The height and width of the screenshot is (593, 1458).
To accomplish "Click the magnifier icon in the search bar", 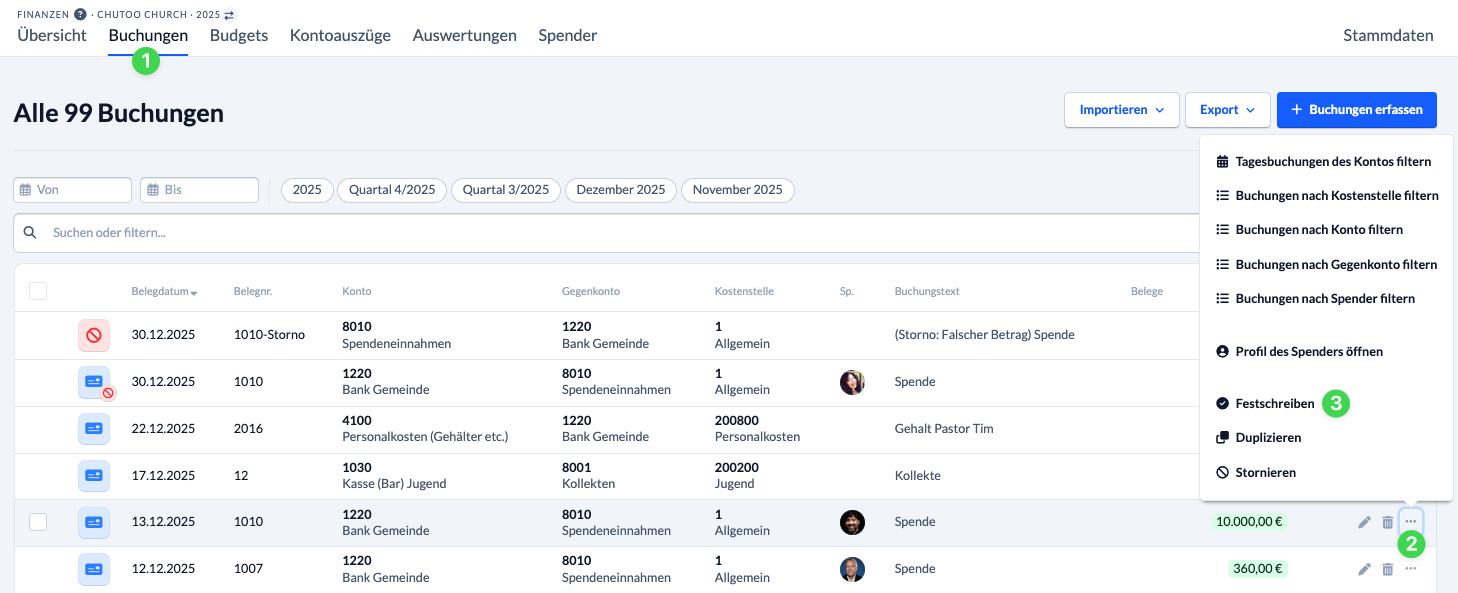I will [x=30, y=232].
